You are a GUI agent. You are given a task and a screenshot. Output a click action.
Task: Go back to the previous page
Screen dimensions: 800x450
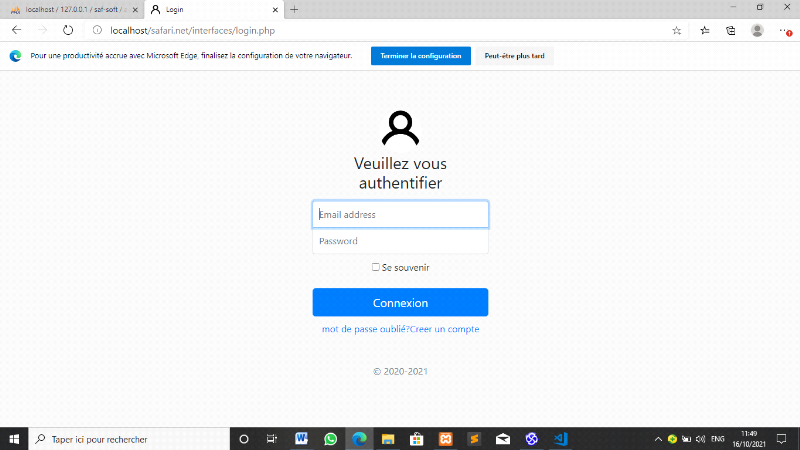coord(16,30)
